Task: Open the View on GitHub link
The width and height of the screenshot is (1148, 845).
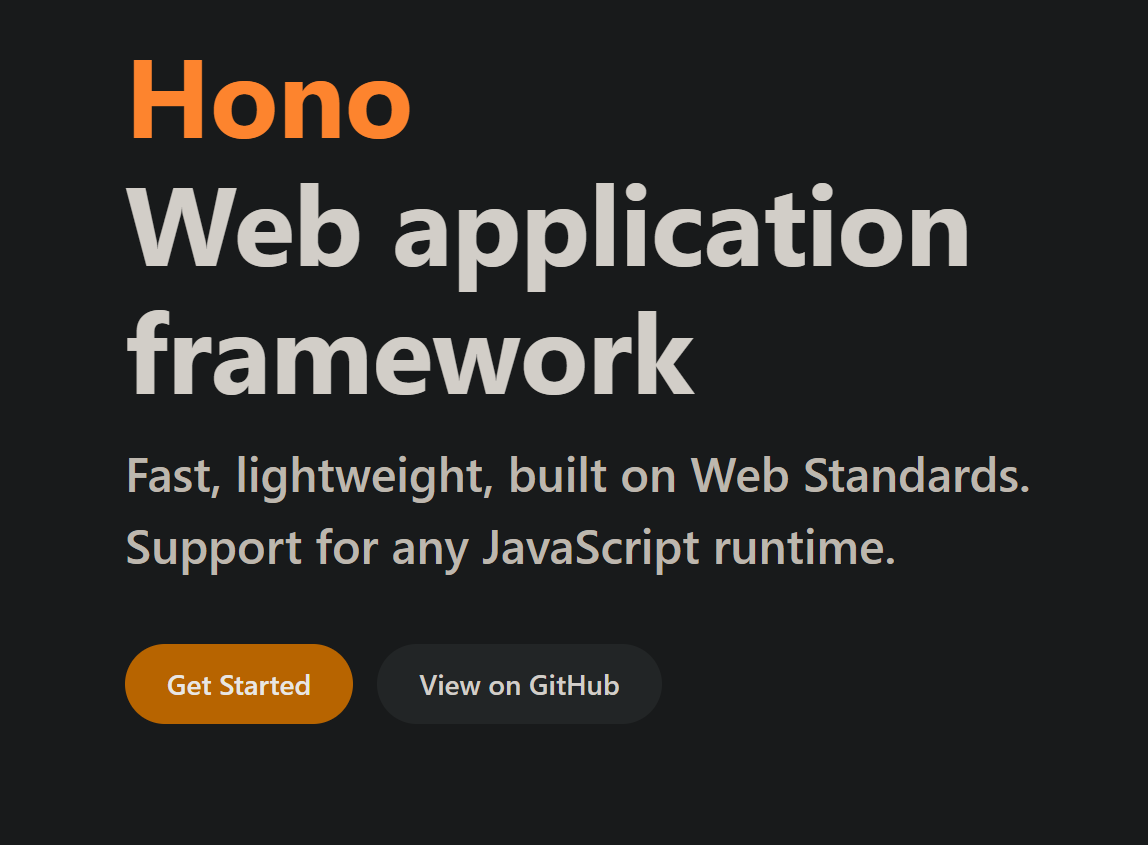Action: tap(519, 685)
